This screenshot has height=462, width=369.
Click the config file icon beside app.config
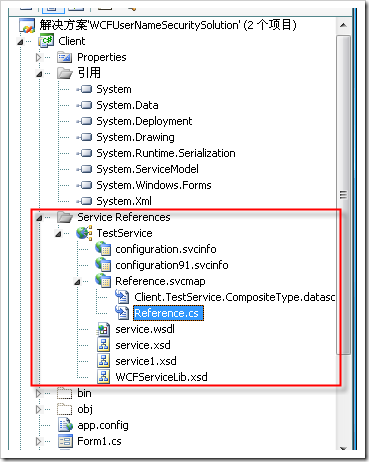pos(65,425)
